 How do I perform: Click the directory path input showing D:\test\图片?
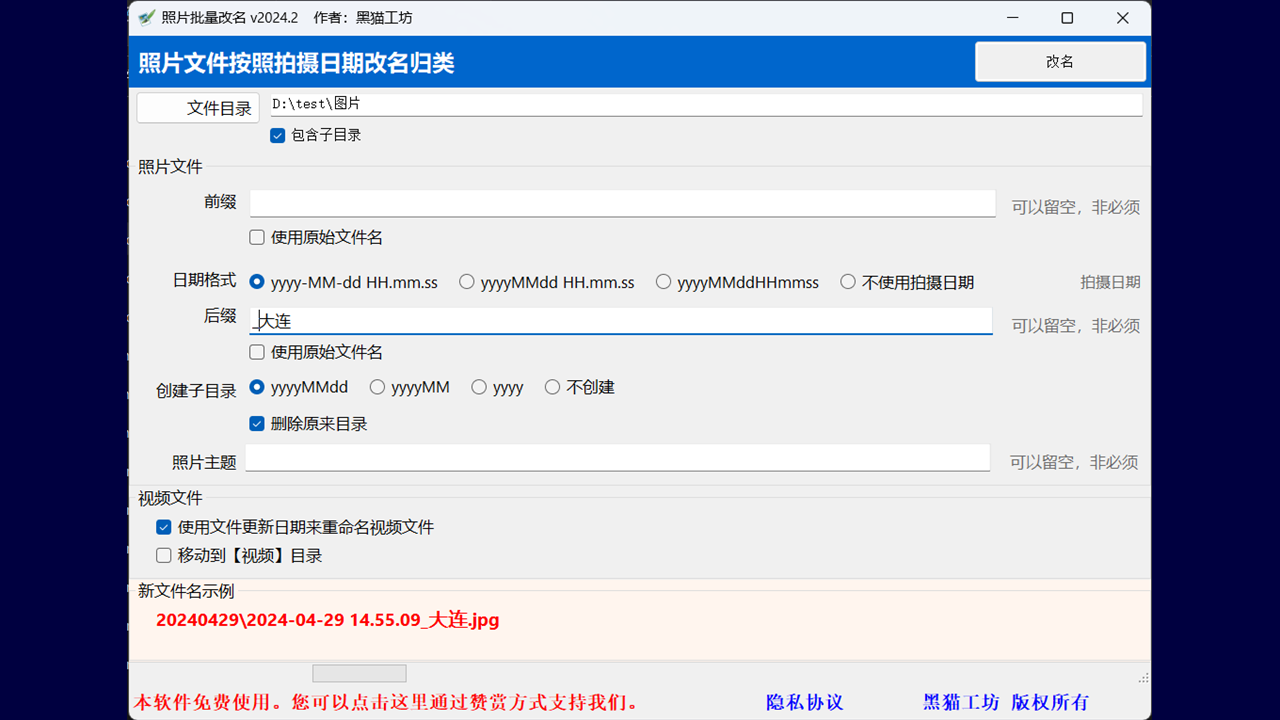(x=700, y=103)
